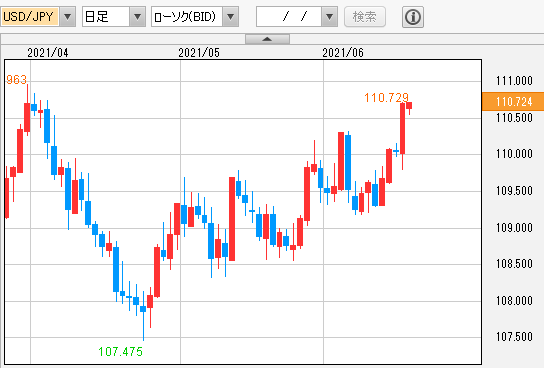This screenshot has width=544, height=368.
Task: Click the 109.500 price axis label
Action: (x=514, y=191)
